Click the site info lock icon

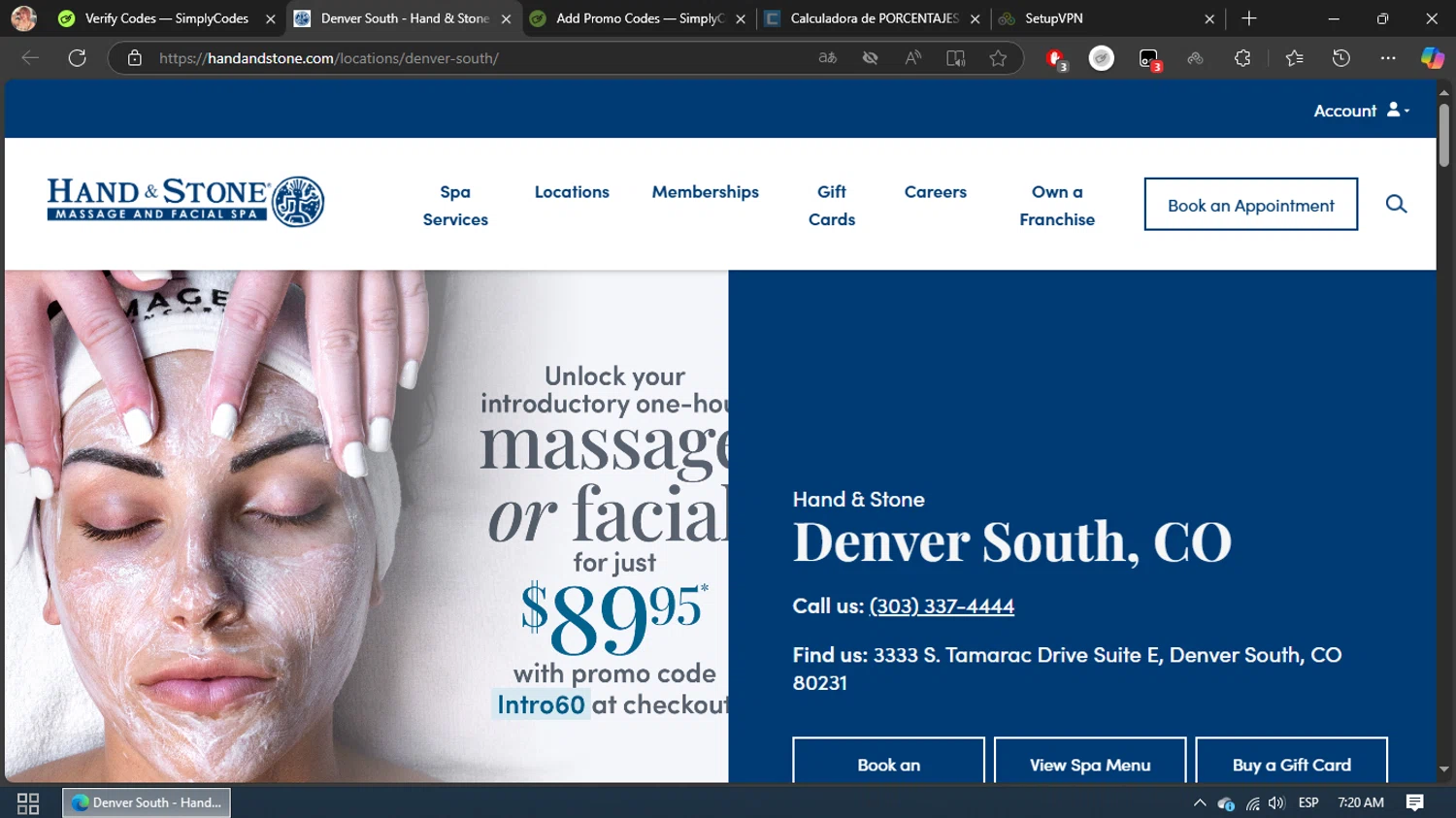click(x=135, y=58)
